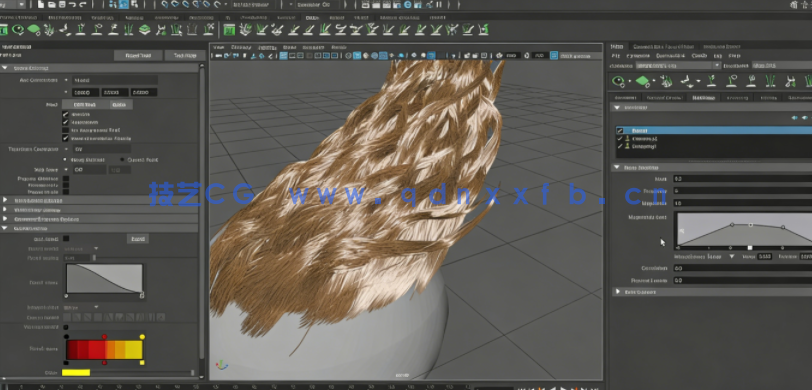Viewport: 812px width, 390px height.
Task: Click the save scene disk icon
Action: (62, 5)
